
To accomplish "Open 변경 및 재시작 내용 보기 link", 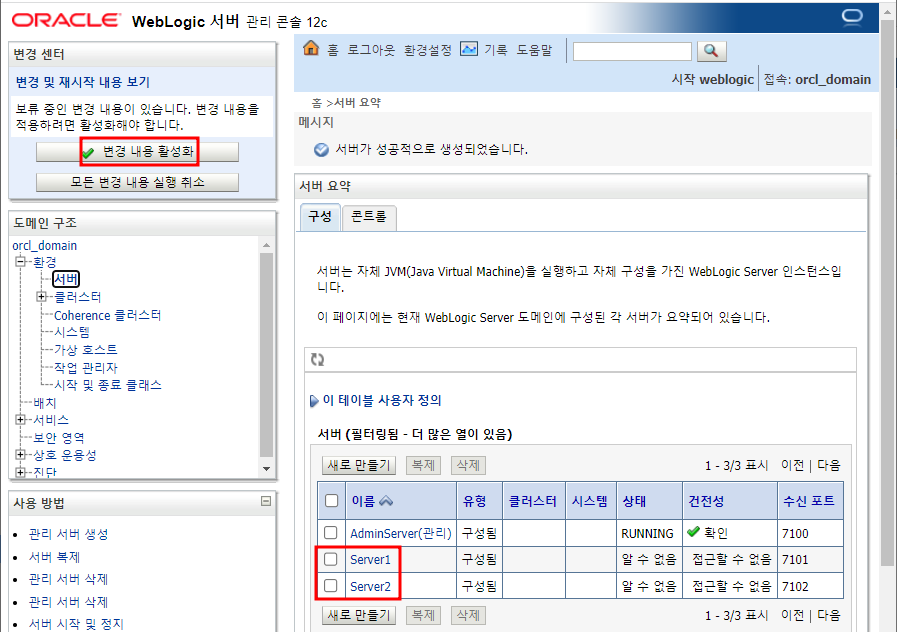I will [83, 82].
